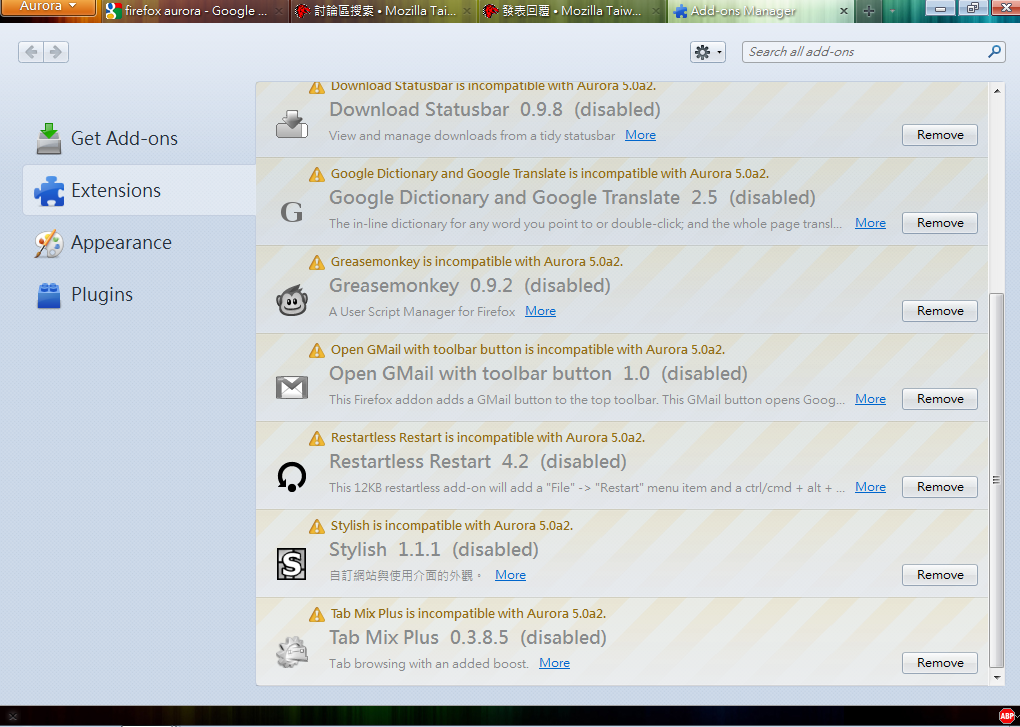Open More link for Stylish
Image resolution: width=1020 pixels, height=727 pixels.
point(511,575)
